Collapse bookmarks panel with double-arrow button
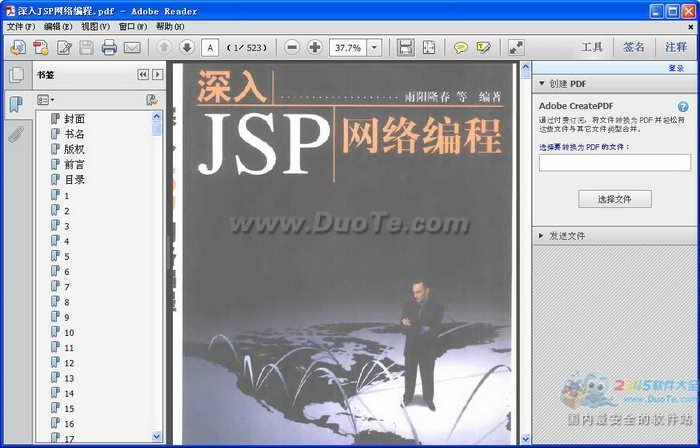 143,75
